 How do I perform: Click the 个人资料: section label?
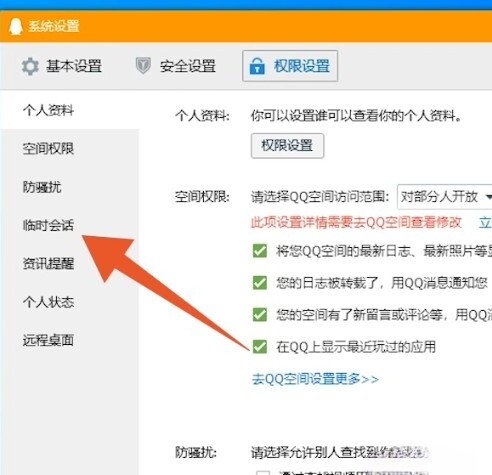[x=202, y=116]
